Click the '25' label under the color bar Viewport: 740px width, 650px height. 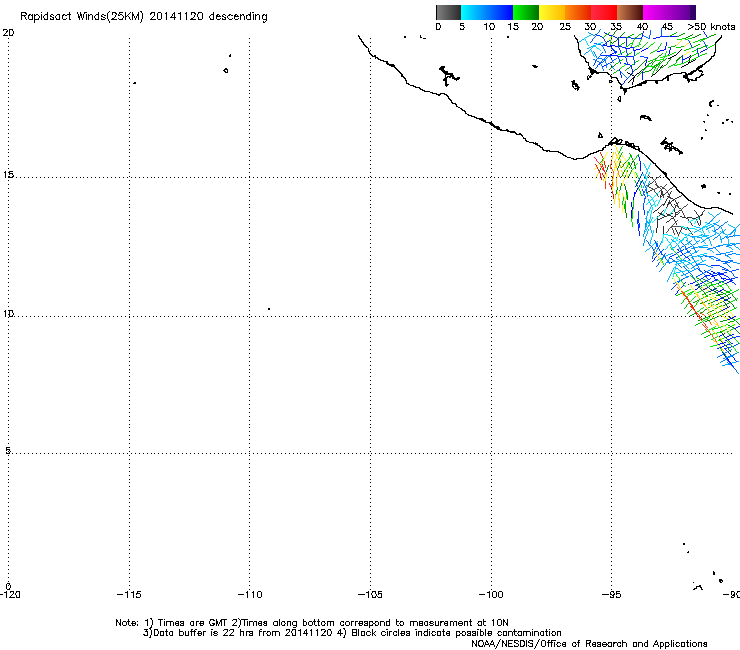click(565, 27)
